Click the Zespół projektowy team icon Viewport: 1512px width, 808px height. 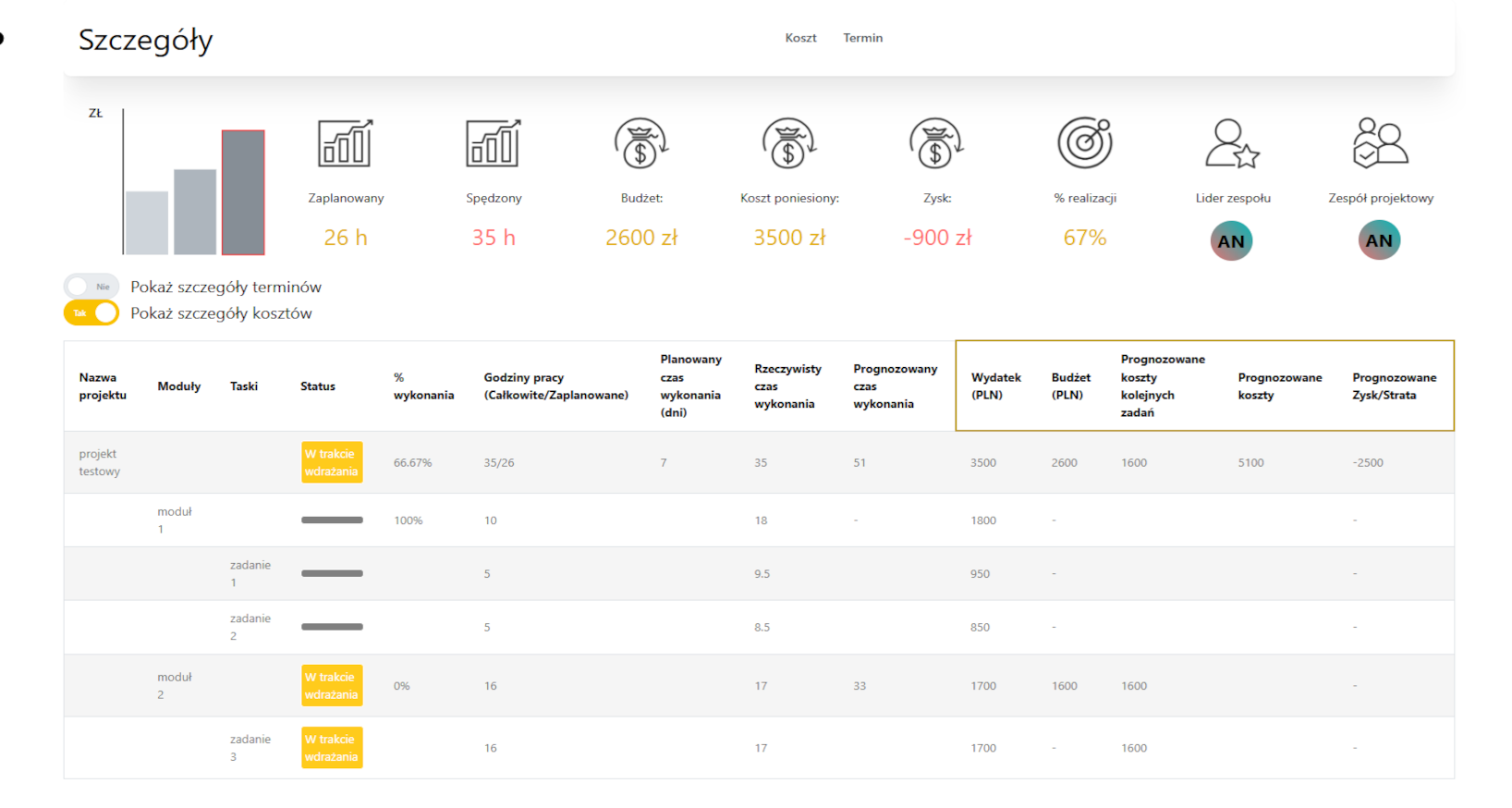[1381, 143]
